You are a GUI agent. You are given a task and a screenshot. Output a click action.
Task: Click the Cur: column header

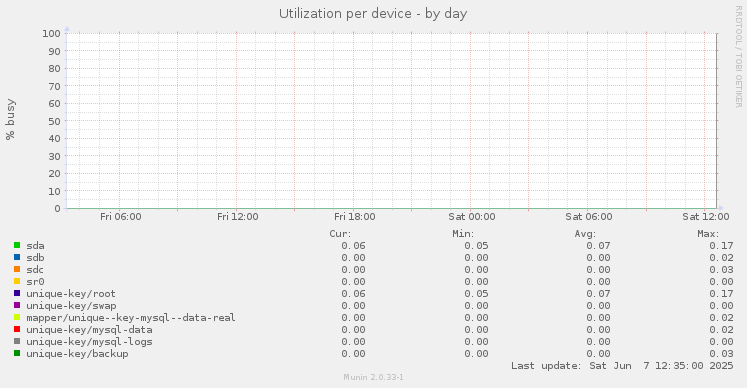coord(340,234)
